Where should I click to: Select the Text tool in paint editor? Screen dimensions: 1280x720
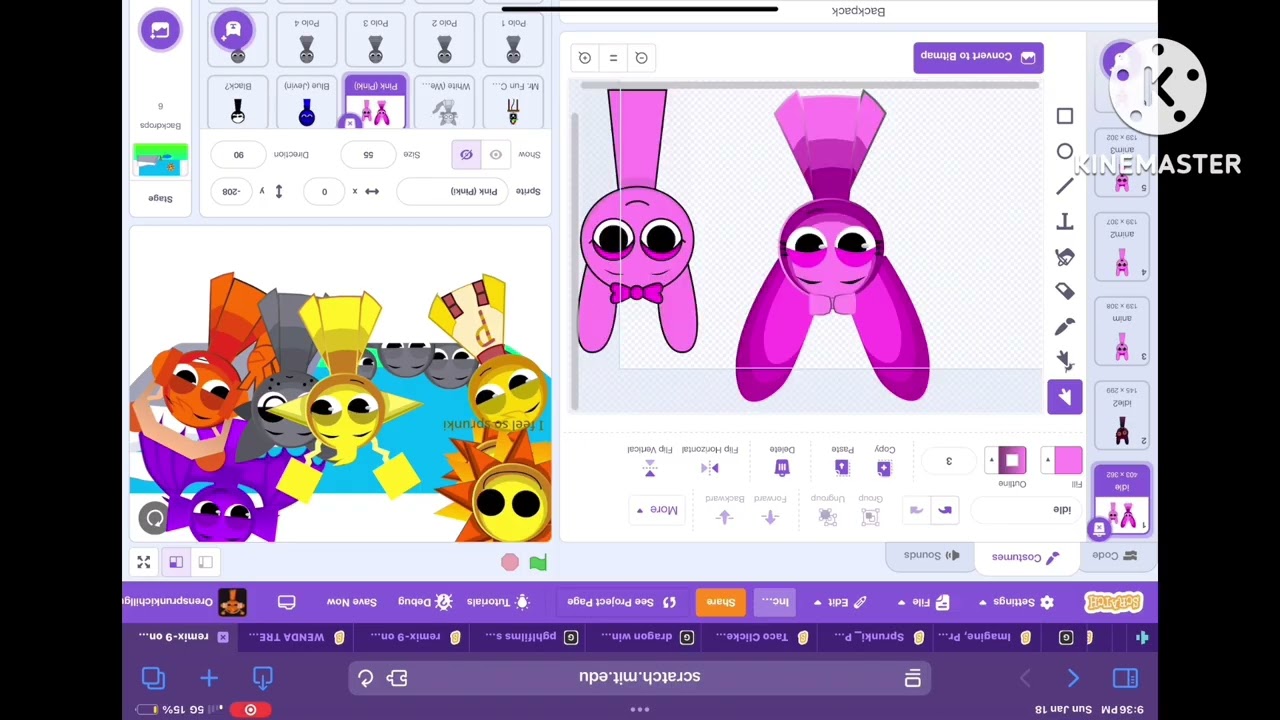[x=1065, y=222]
